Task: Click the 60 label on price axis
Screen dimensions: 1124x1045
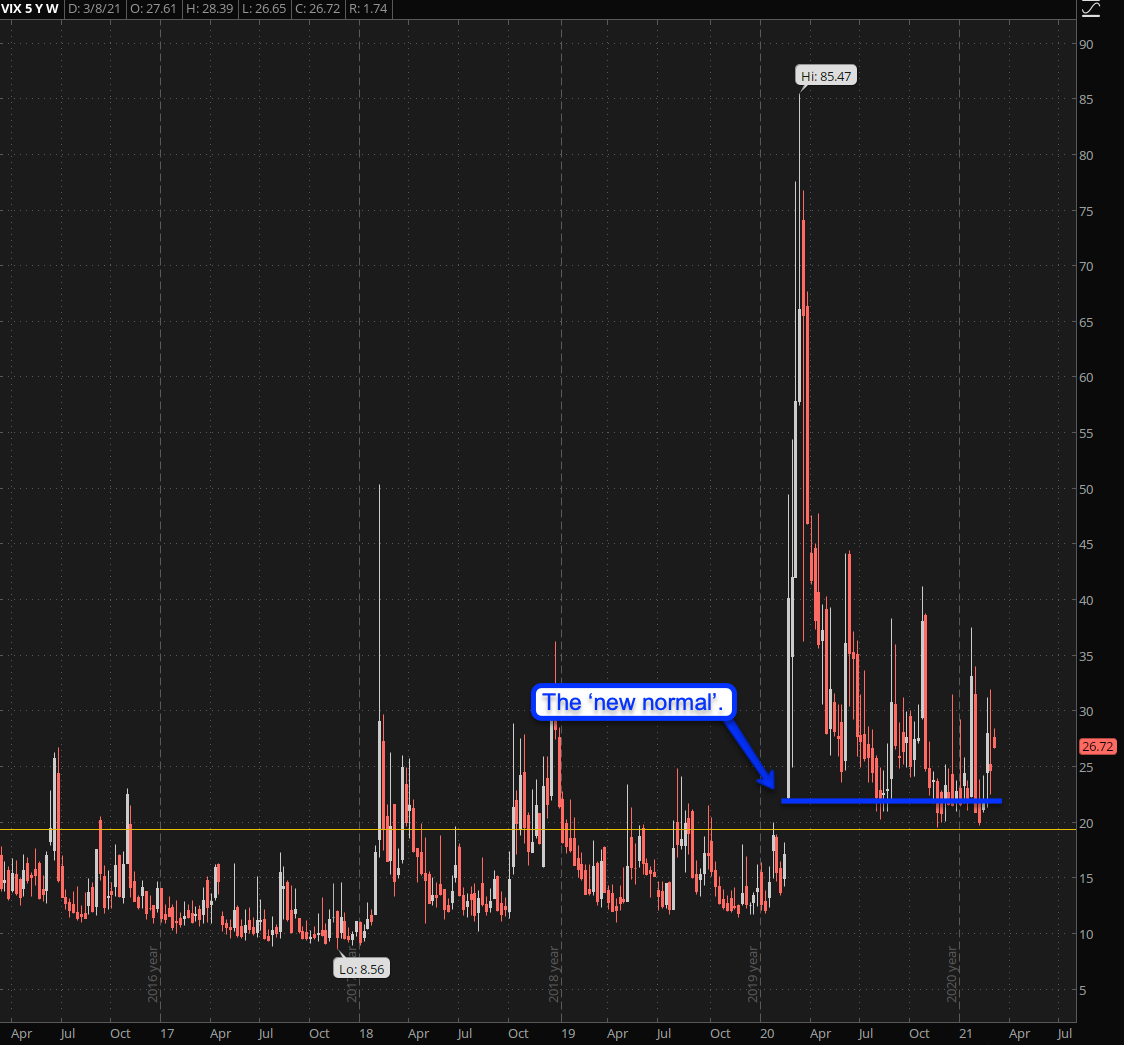Action: tap(1087, 378)
